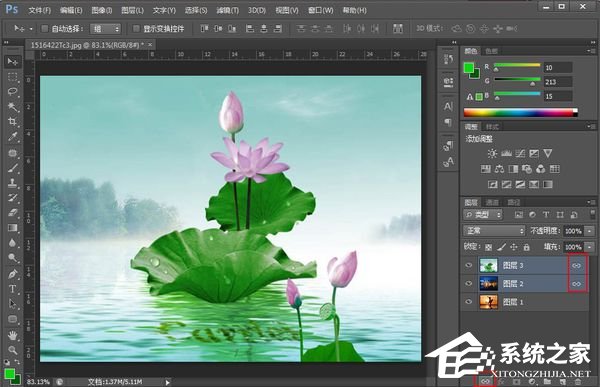Open the Adjustments panel flyout menu
This screenshot has height=387, width=600.
591,126
